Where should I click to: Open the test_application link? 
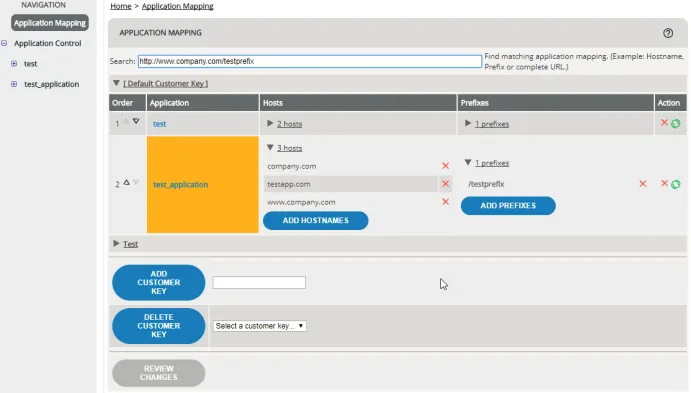point(181,185)
